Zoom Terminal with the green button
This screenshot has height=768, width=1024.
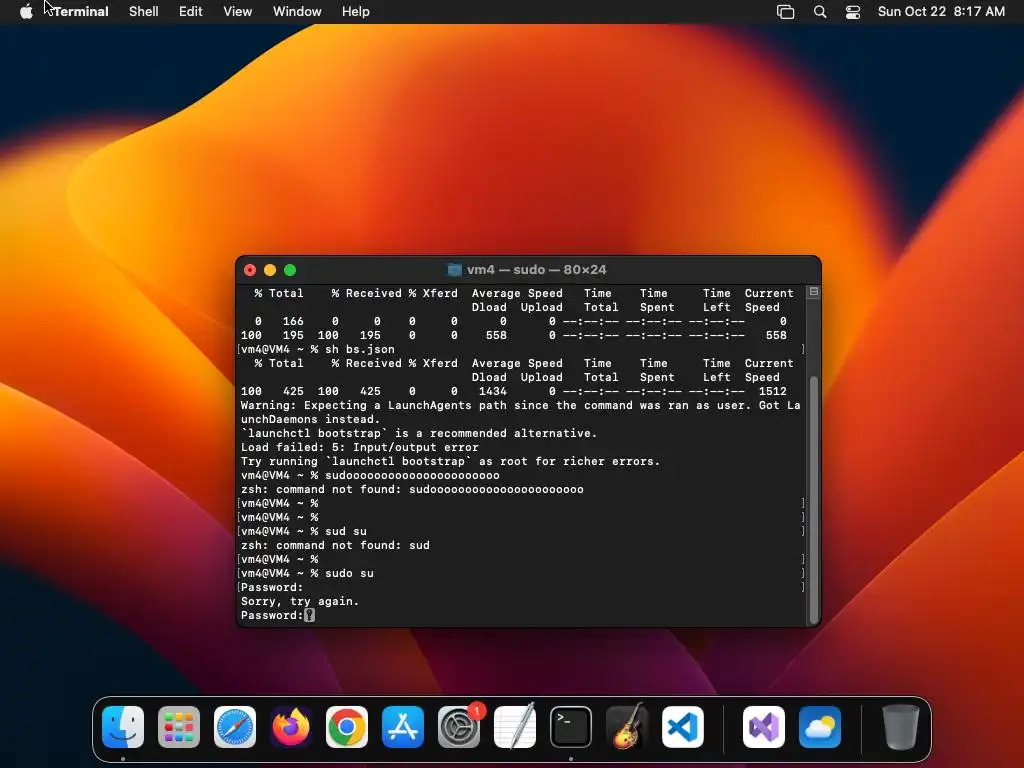click(x=290, y=270)
